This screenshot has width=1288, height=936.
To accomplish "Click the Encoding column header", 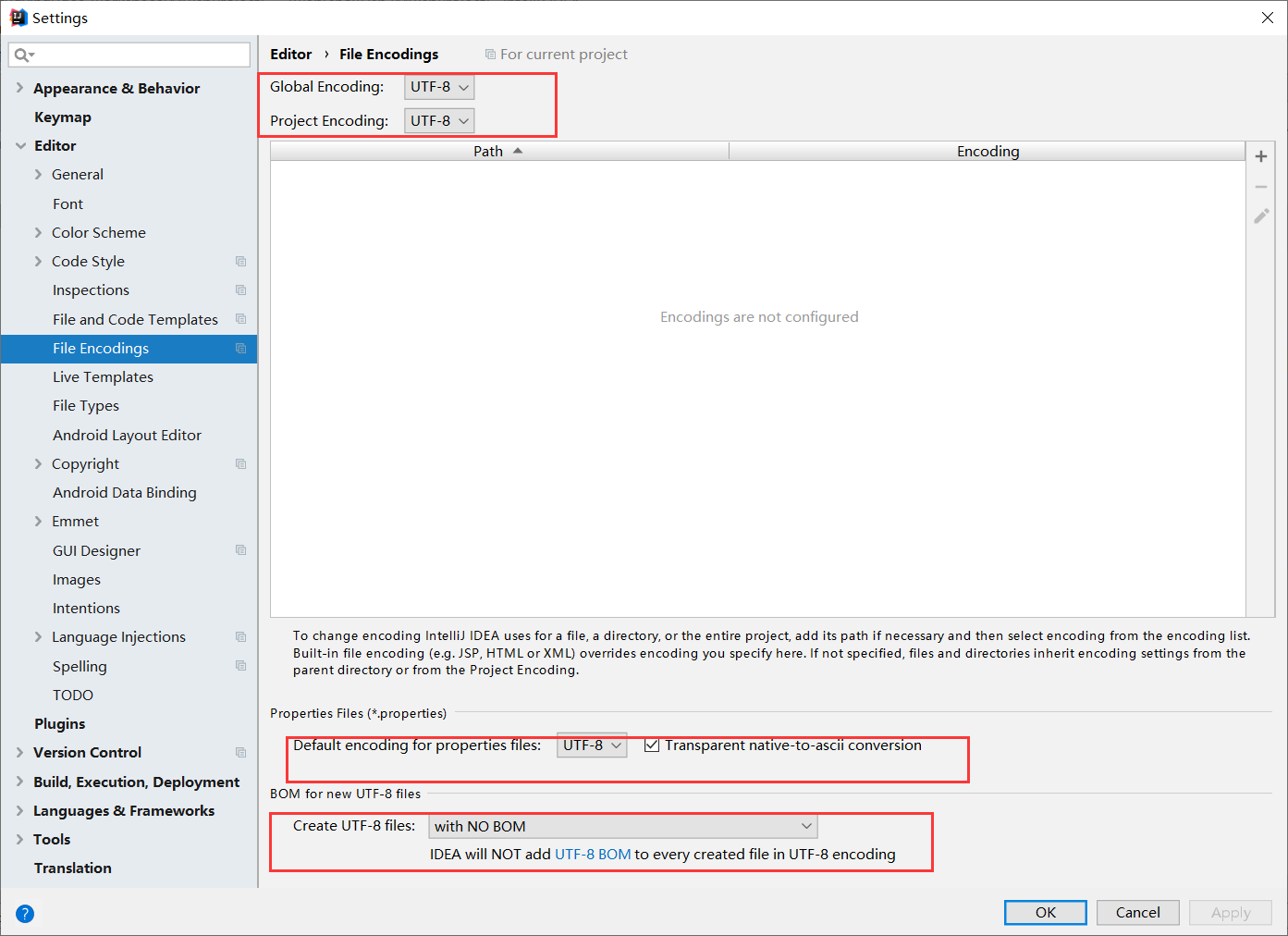I will coord(987,152).
